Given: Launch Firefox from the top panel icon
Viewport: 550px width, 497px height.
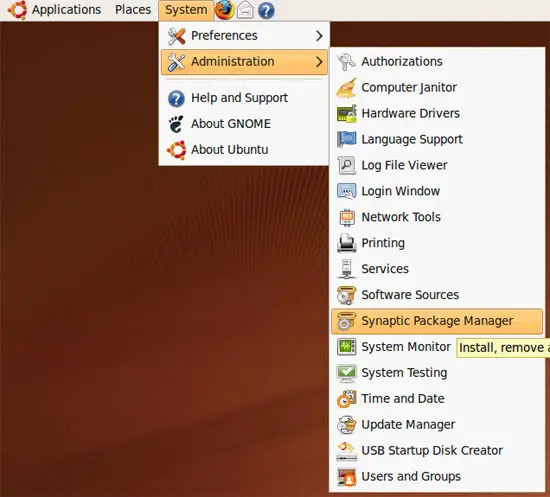Looking at the screenshot, I should point(224,10).
